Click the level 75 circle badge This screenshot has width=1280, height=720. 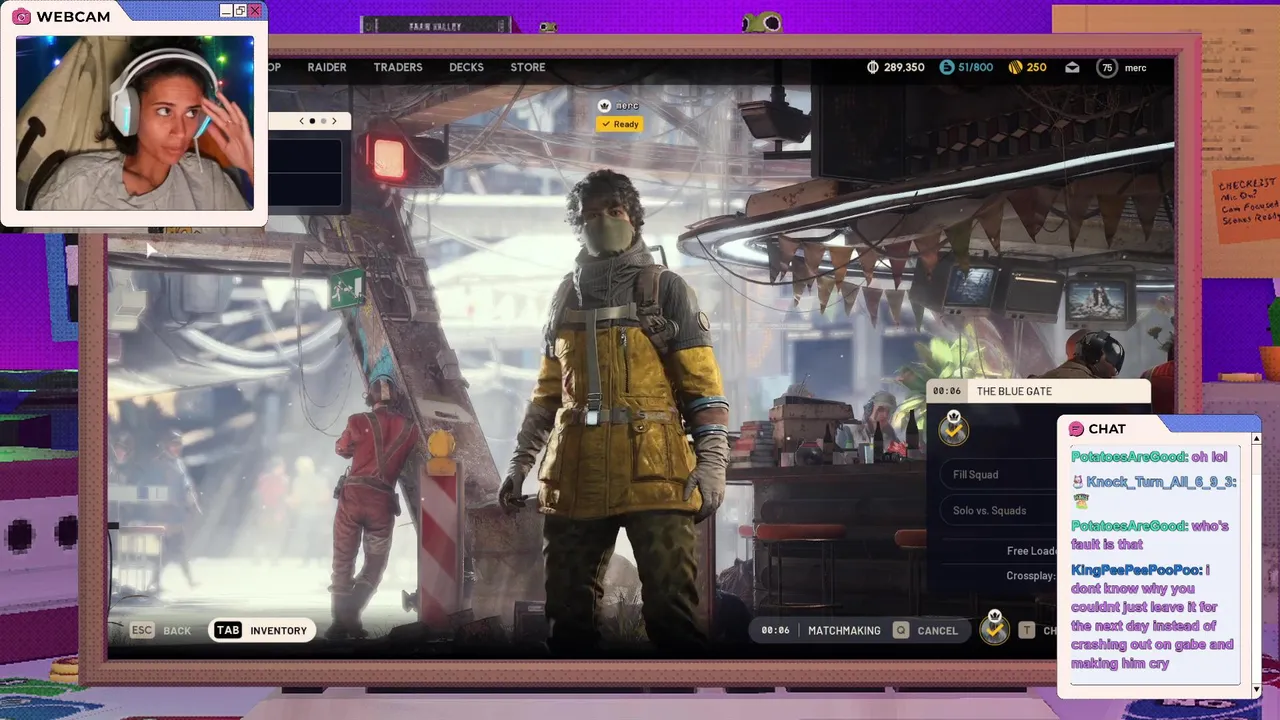pyautogui.click(x=1106, y=67)
